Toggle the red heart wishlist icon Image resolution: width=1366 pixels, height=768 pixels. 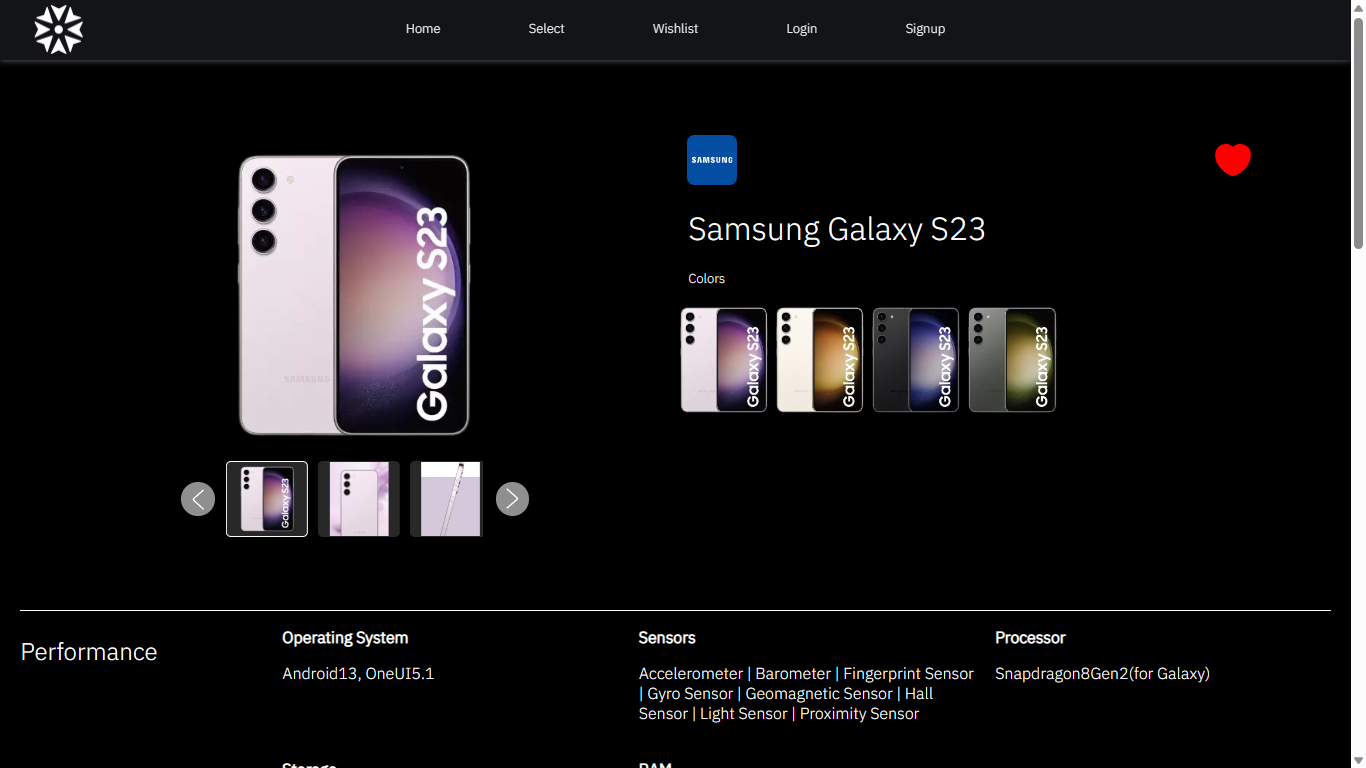coord(1233,160)
